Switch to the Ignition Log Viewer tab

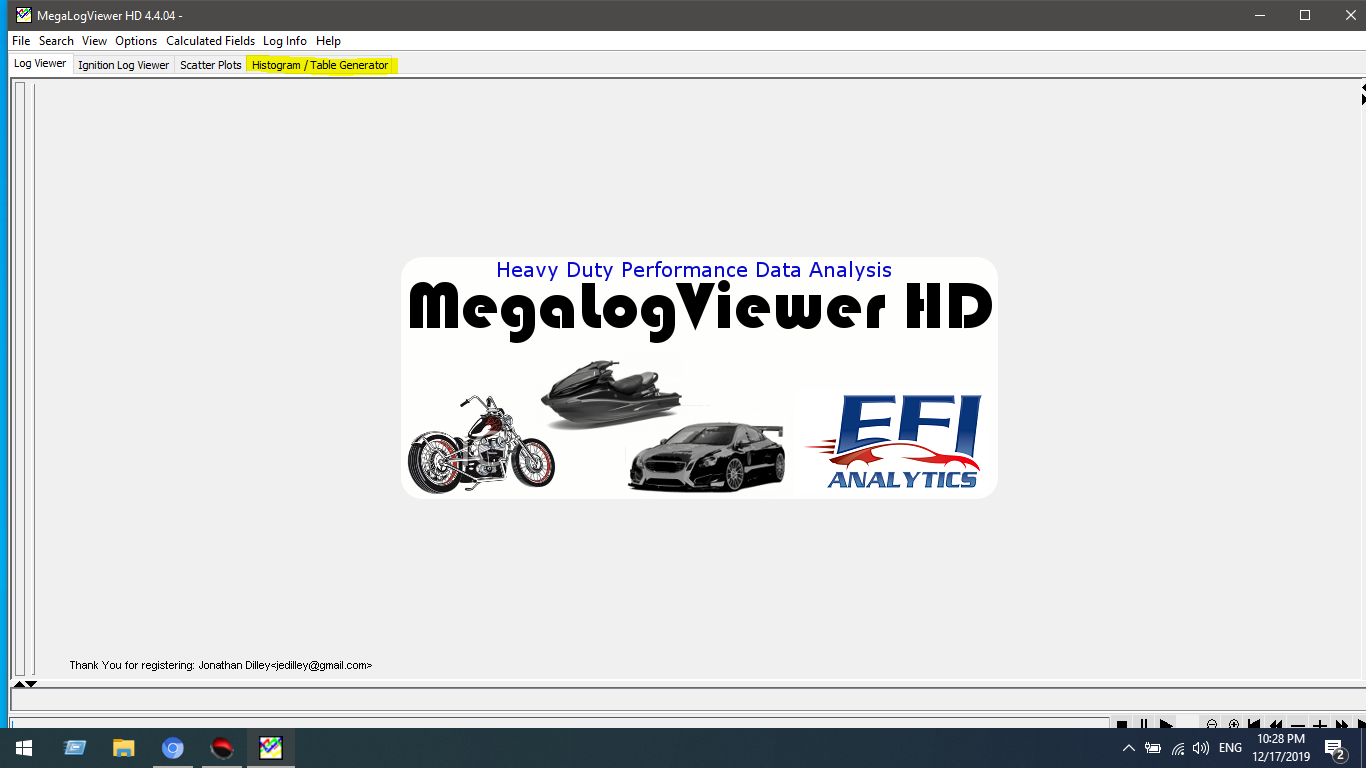[123, 65]
